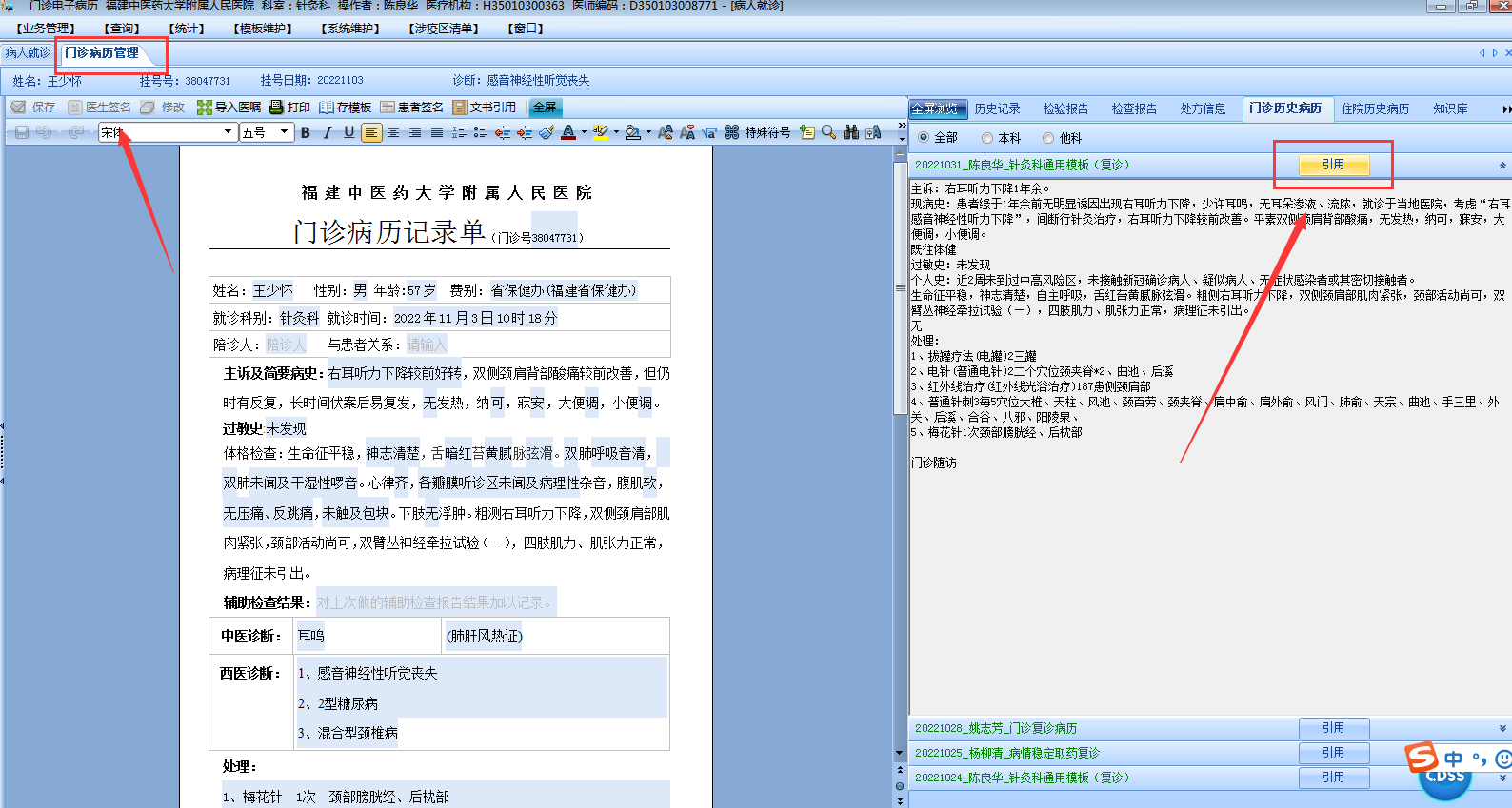This screenshot has width=1512, height=808.
Task: Switch to the 病人就诊 tab
Action: point(28,53)
